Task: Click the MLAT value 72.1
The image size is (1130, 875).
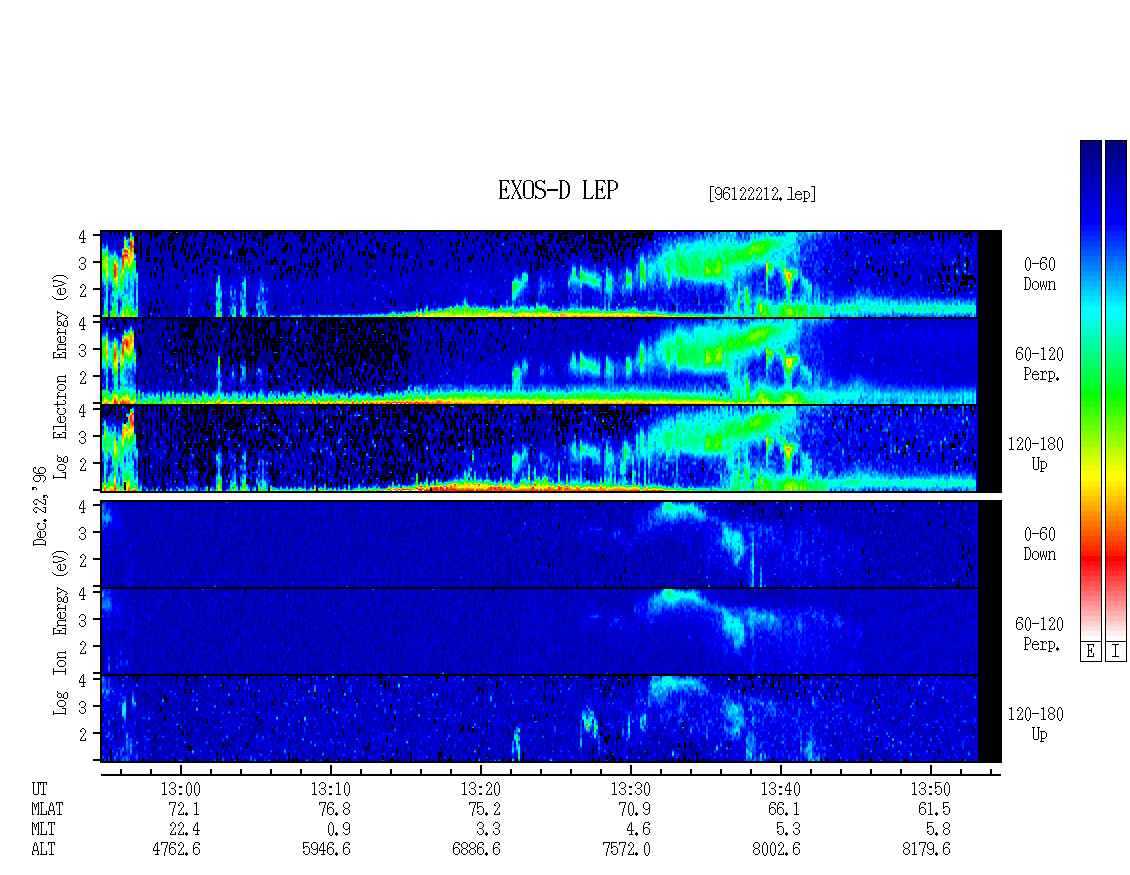Action: coord(184,809)
